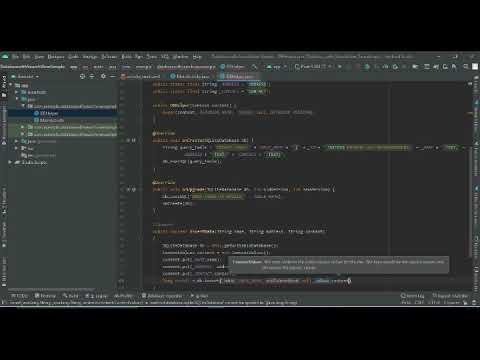This screenshot has height=360, width=480.
Task: Open the Pixel device selector dropdown
Action: (x=313, y=67)
